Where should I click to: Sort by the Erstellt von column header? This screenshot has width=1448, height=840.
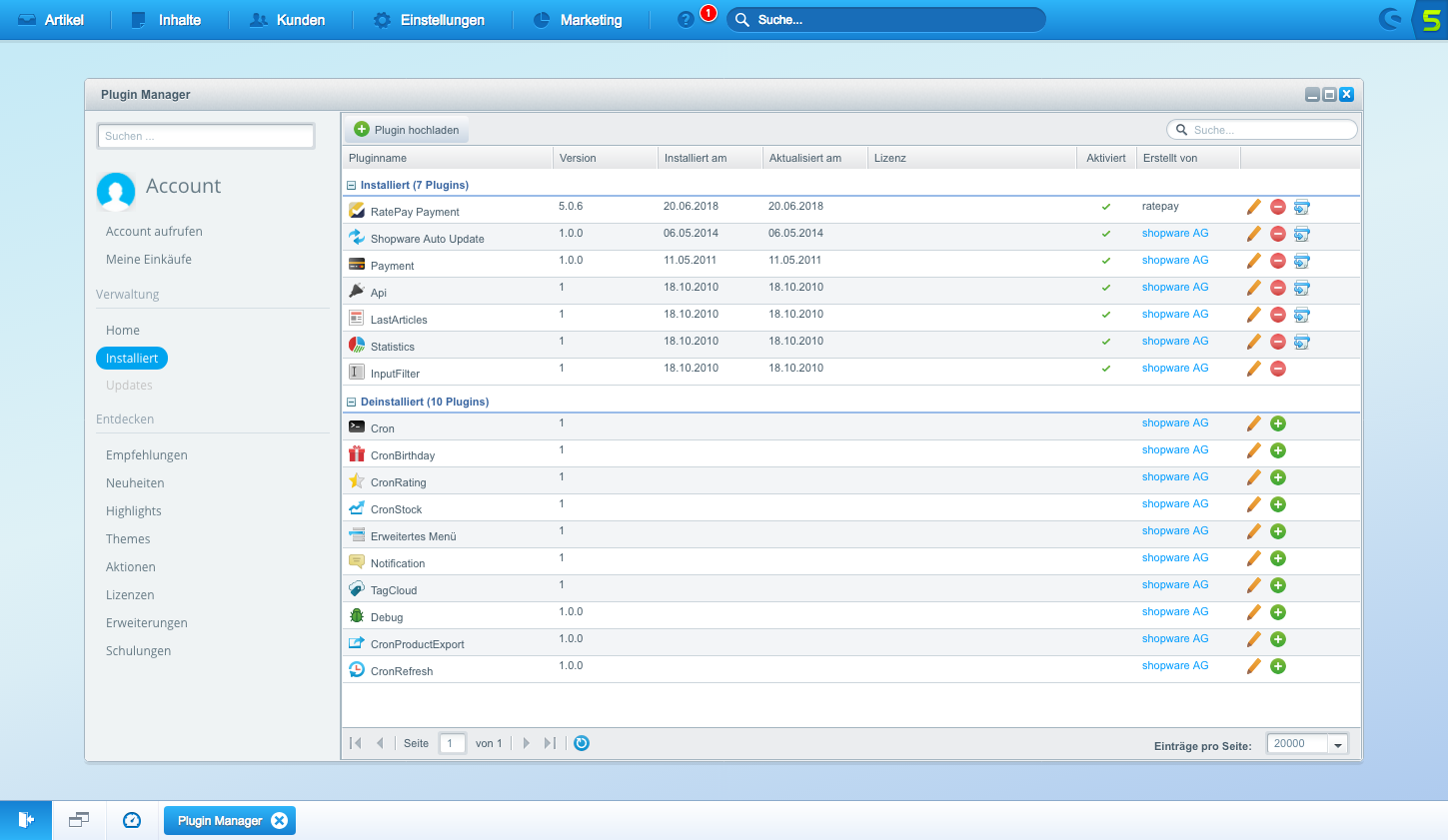pos(1188,158)
